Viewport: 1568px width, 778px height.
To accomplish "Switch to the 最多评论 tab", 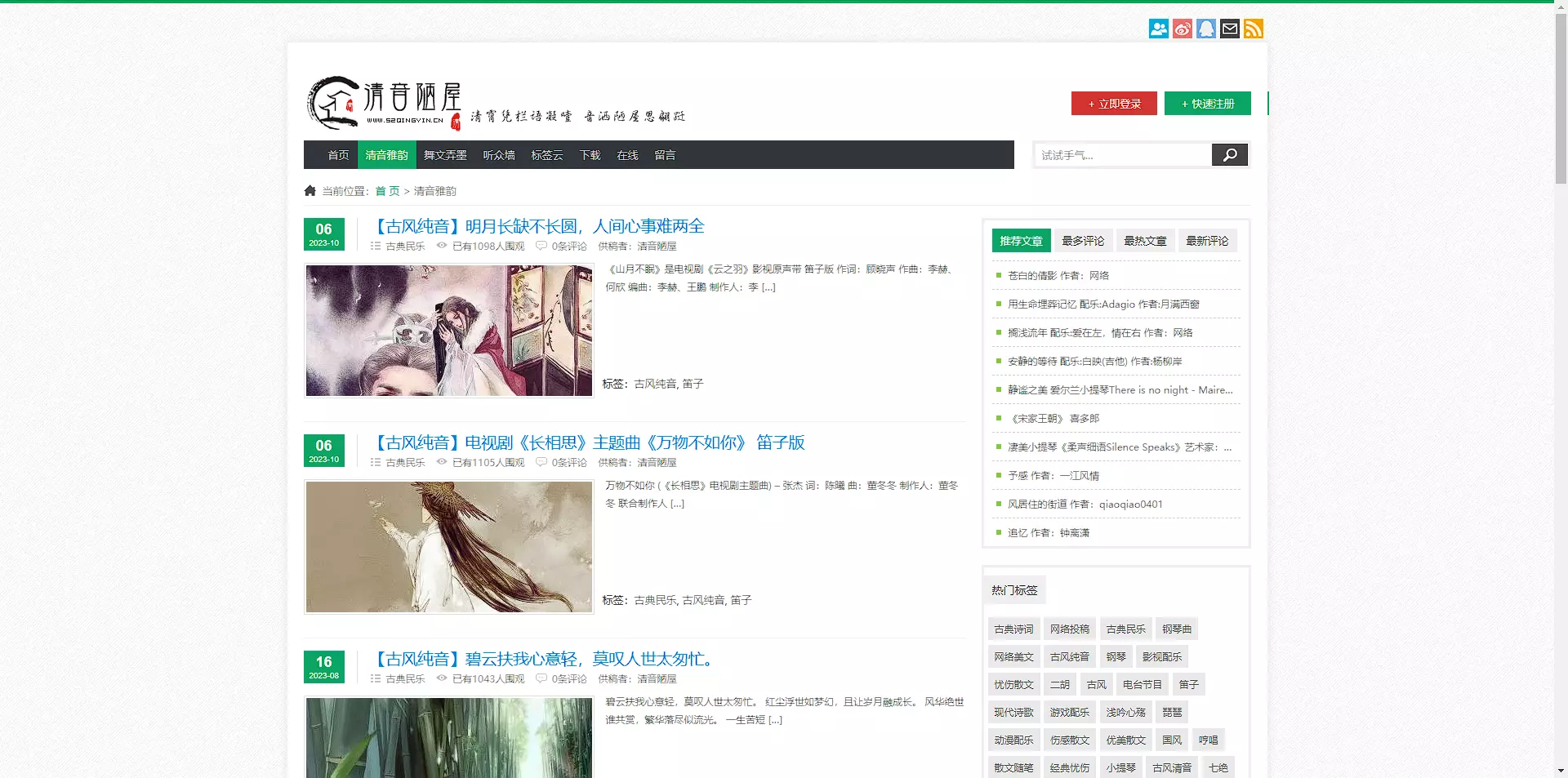I will click(1083, 241).
